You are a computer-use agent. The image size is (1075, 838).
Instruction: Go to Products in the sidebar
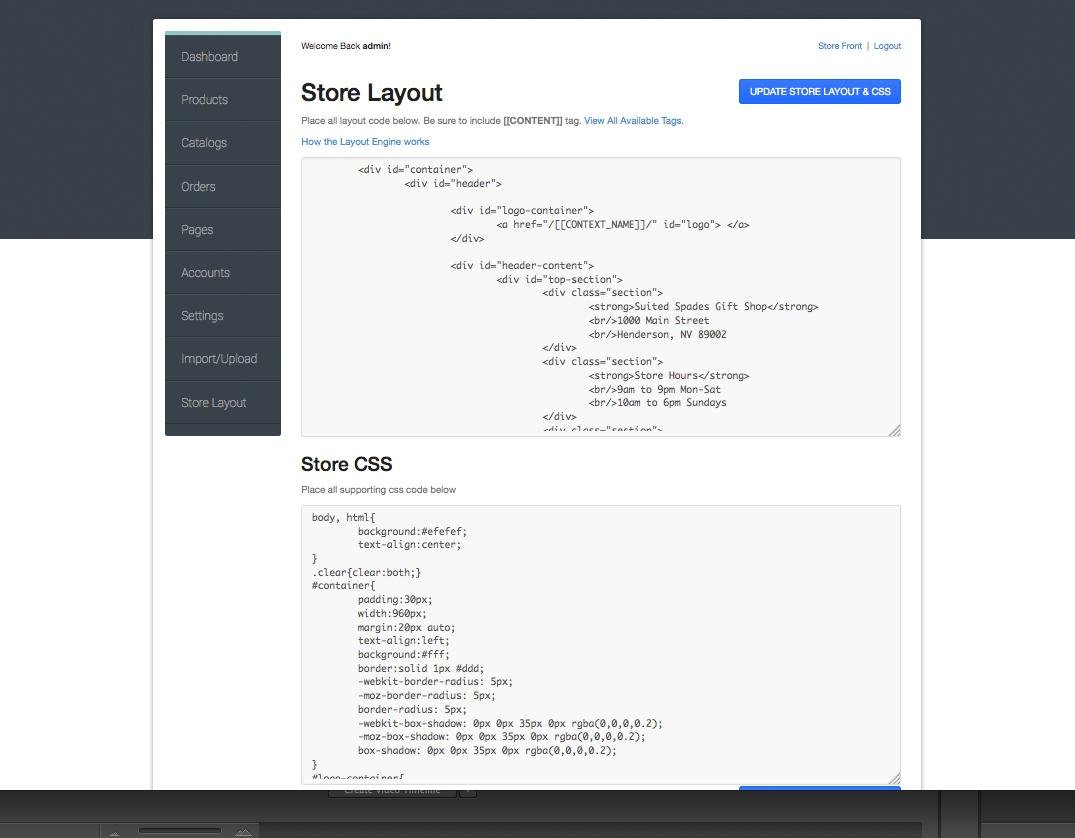pos(204,100)
